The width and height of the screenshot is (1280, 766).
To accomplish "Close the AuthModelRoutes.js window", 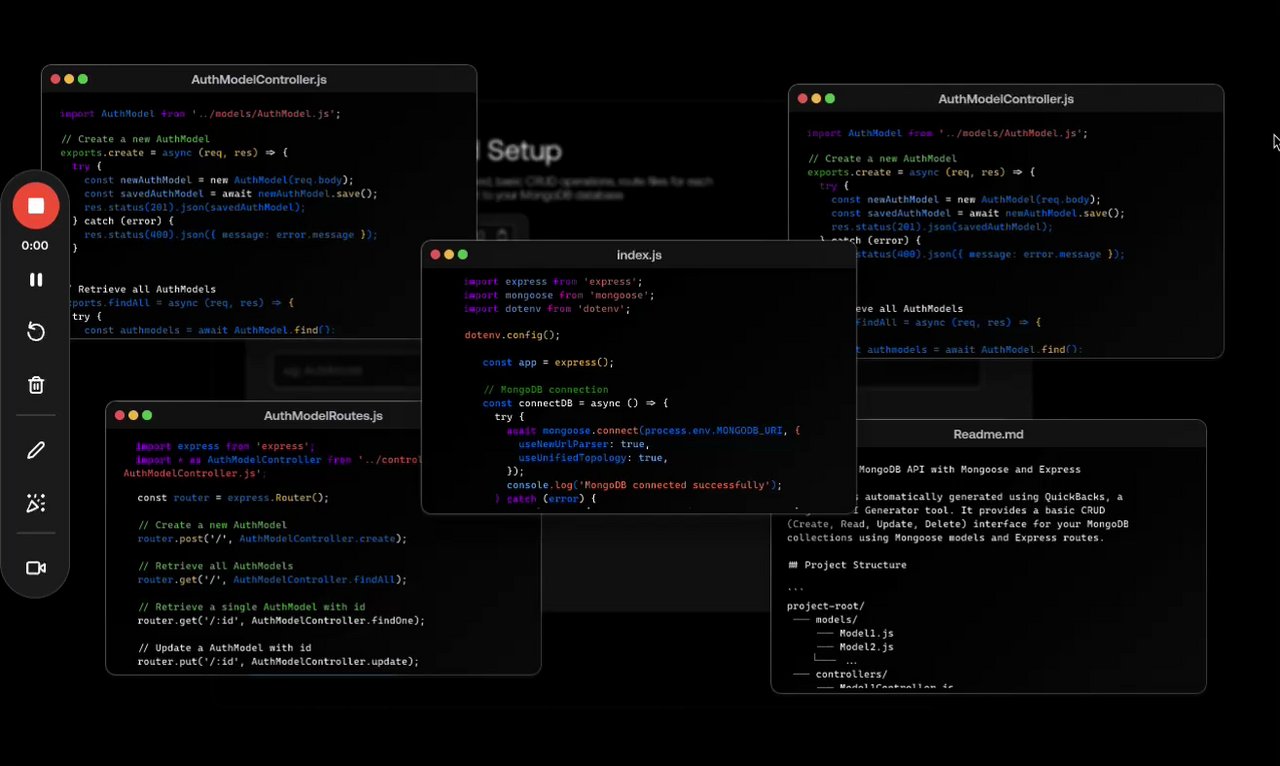I will (120, 415).
